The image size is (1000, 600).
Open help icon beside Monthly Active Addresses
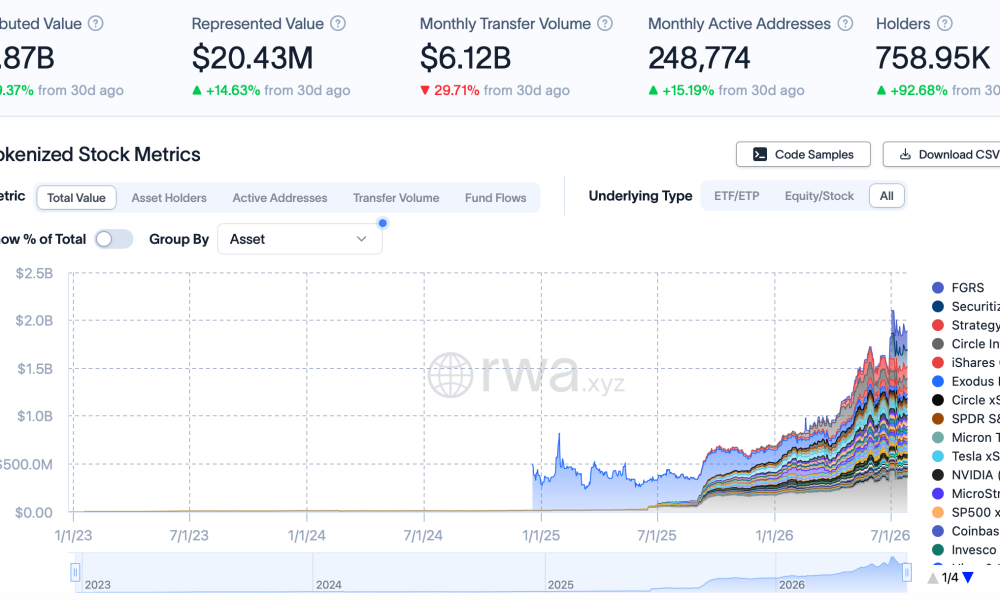point(845,24)
